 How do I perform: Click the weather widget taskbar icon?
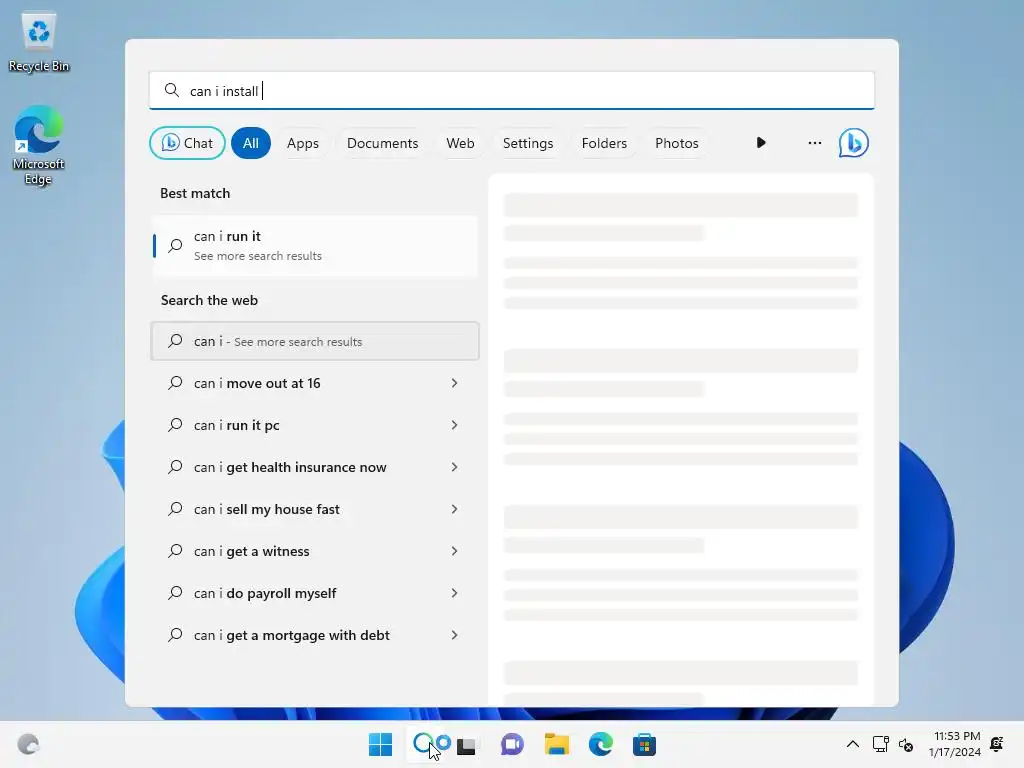pyautogui.click(x=28, y=744)
